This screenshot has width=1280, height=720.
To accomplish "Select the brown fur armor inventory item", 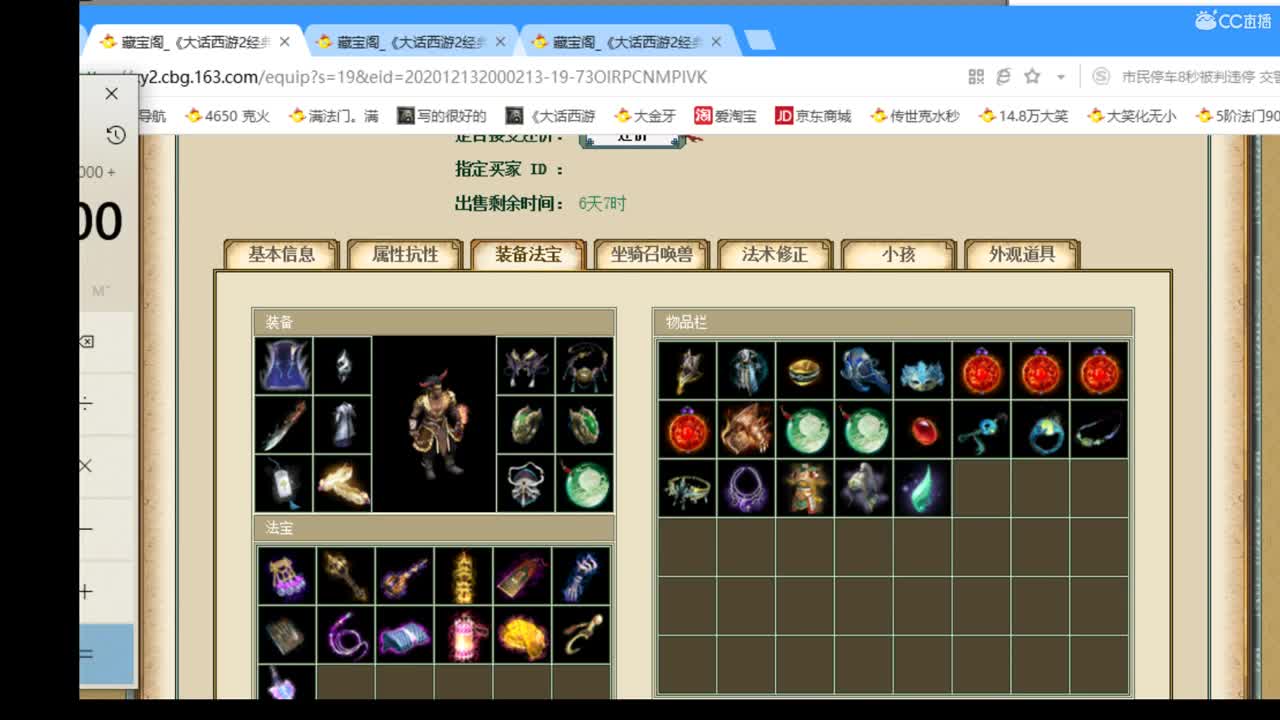I will [746, 430].
